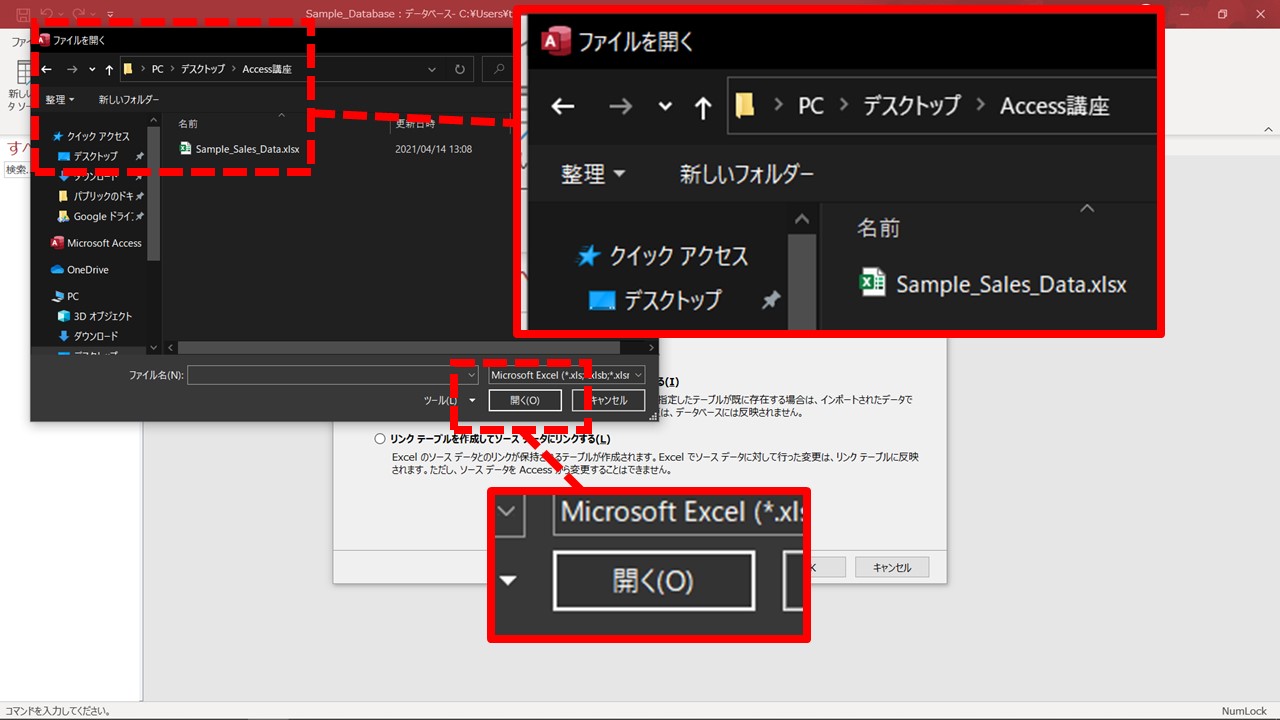1280x720 pixels.
Task: Click the horizontal scrollbar in file list
Action: point(400,348)
